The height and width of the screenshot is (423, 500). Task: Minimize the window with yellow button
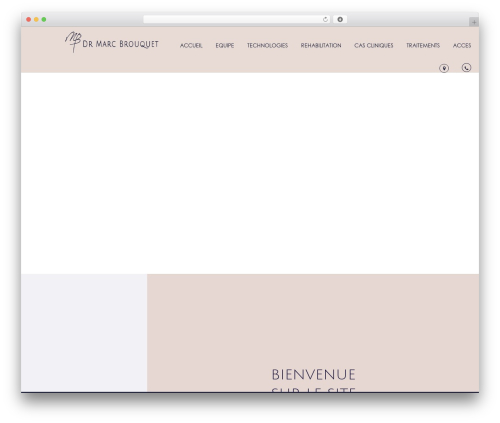[36, 20]
